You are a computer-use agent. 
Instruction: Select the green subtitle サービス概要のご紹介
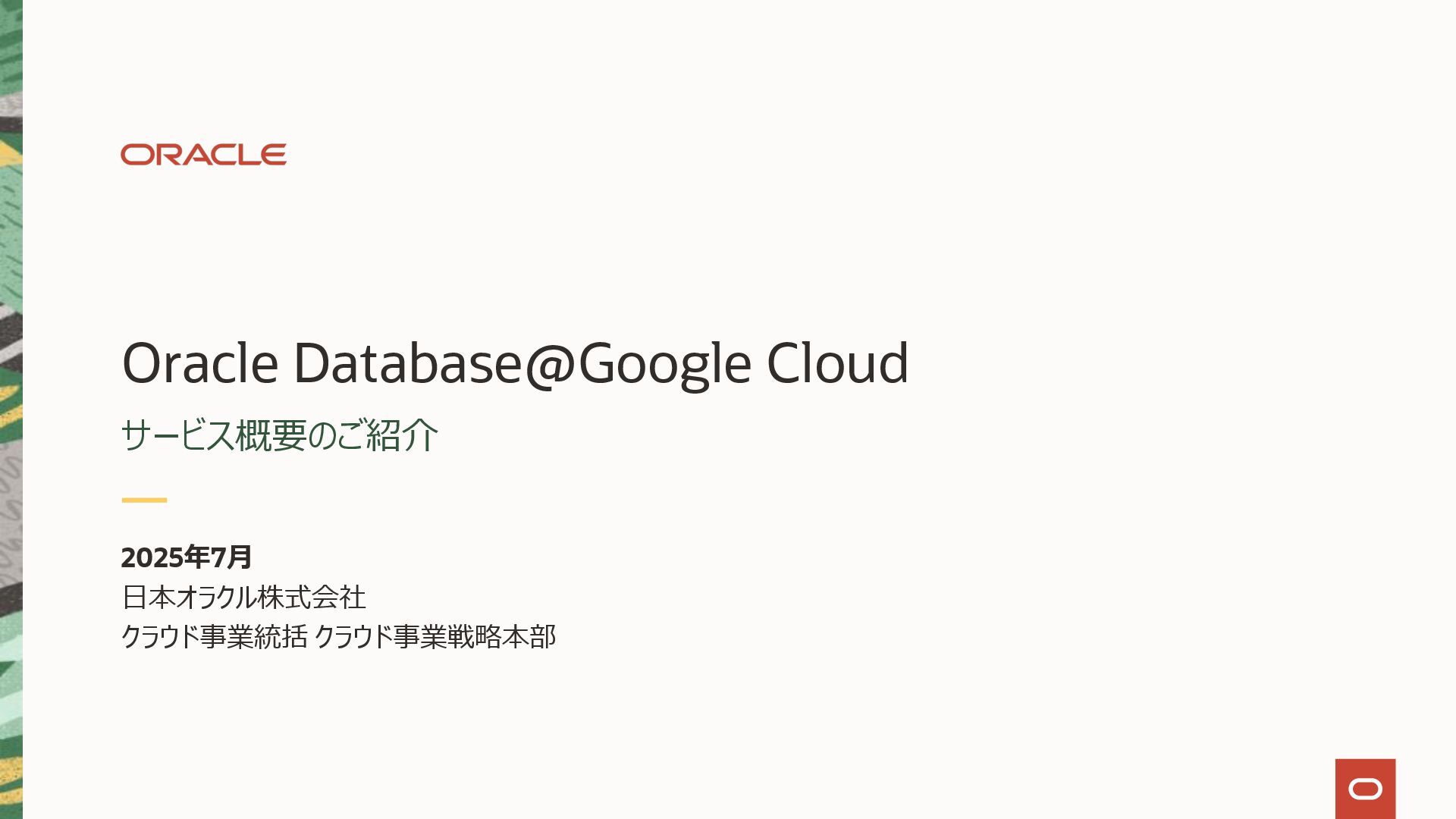280,435
